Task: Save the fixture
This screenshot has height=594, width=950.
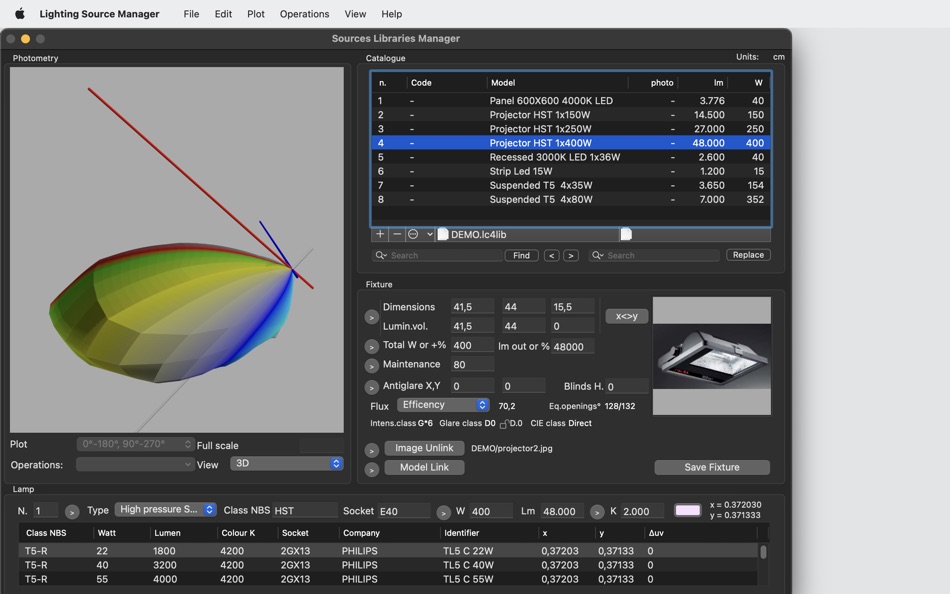Action: pyautogui.click(x=712, y=467)
